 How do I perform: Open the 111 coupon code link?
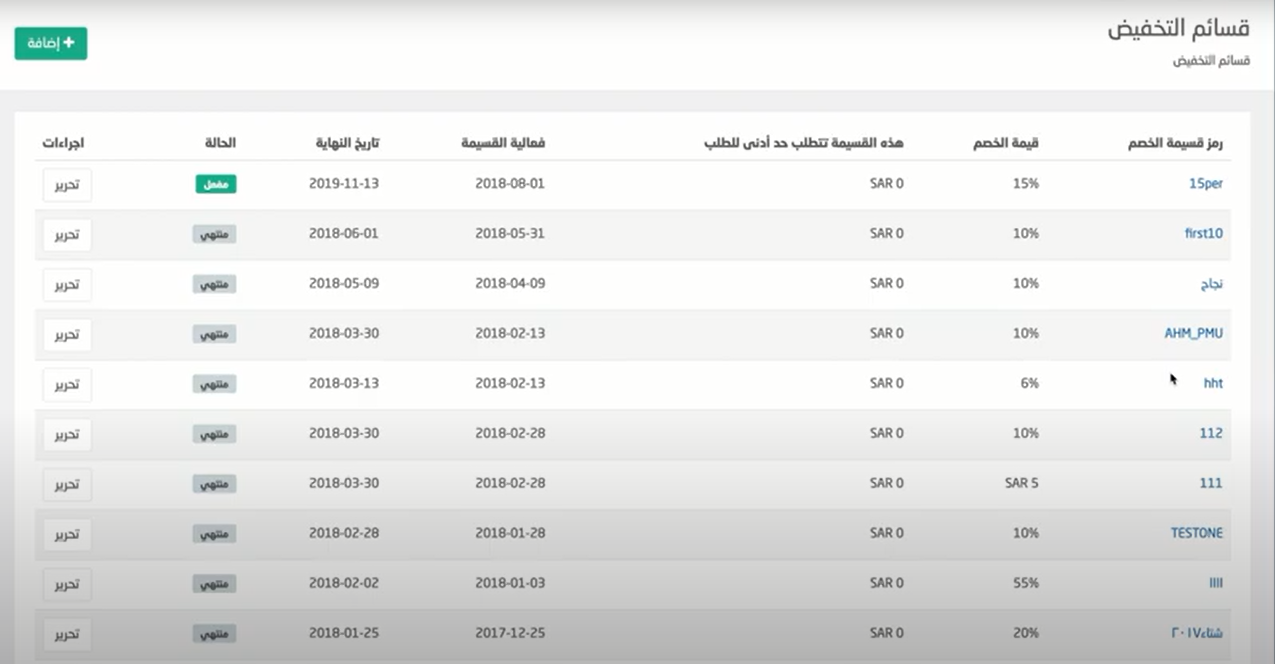click(1211, 484)
